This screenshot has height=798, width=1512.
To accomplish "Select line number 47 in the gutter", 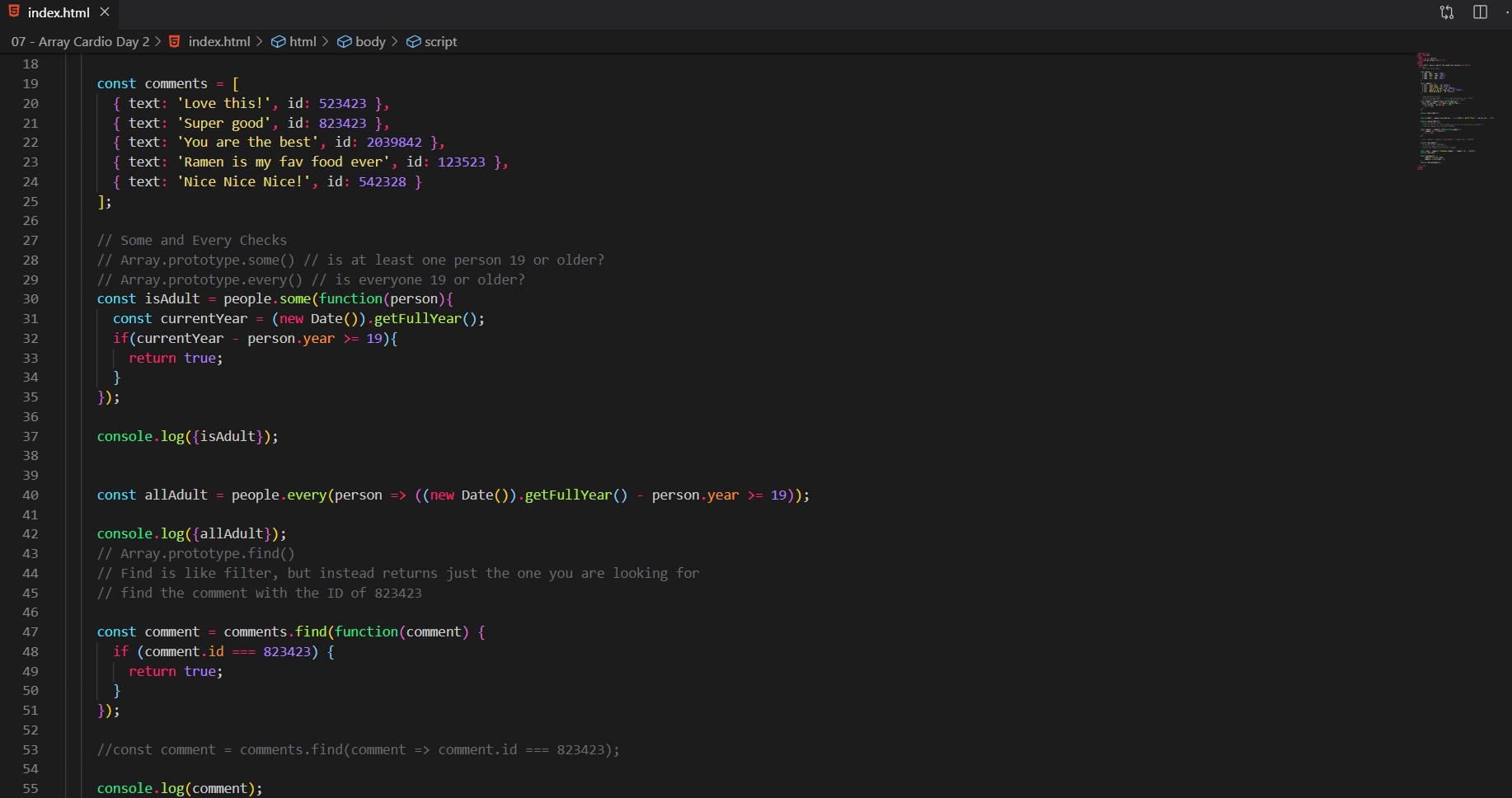I will tap(31, 631).
